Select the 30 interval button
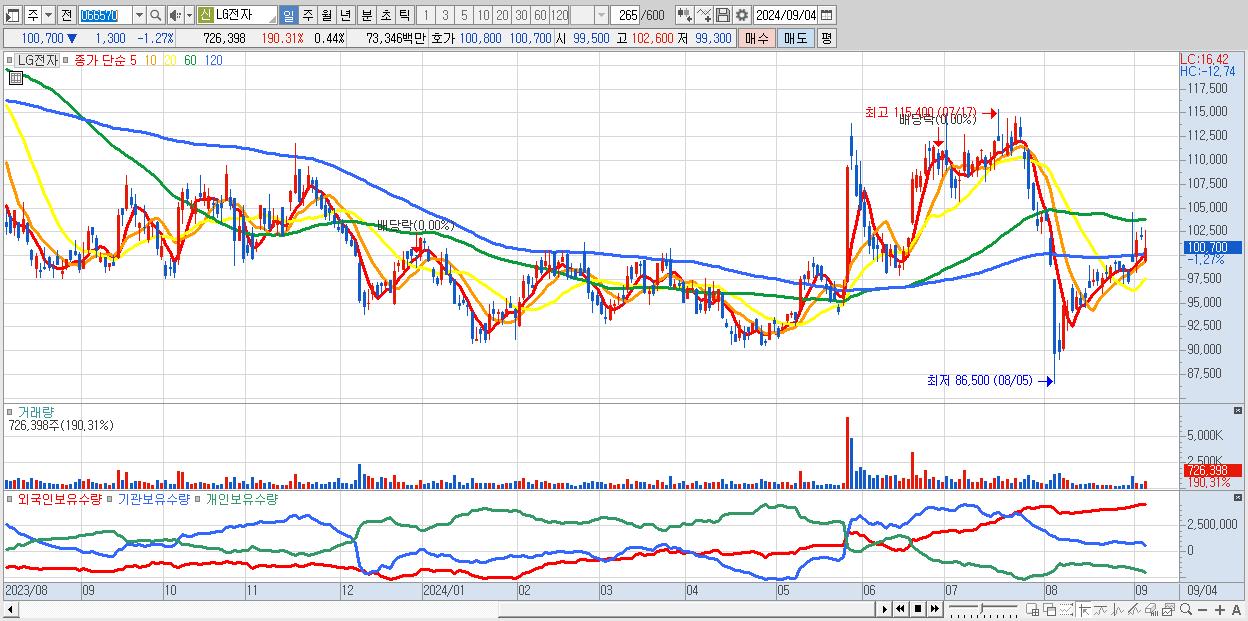 click(x=521, y=15)
